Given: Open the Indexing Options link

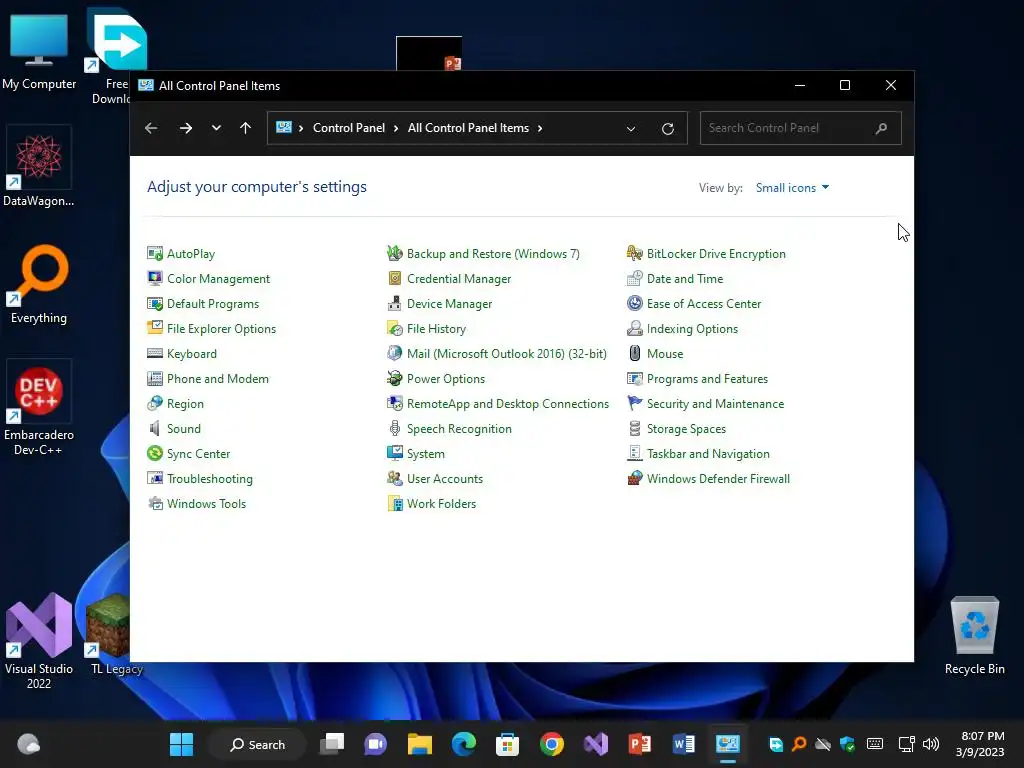Looking at the screenshot, I should click(x=692, y=328).
